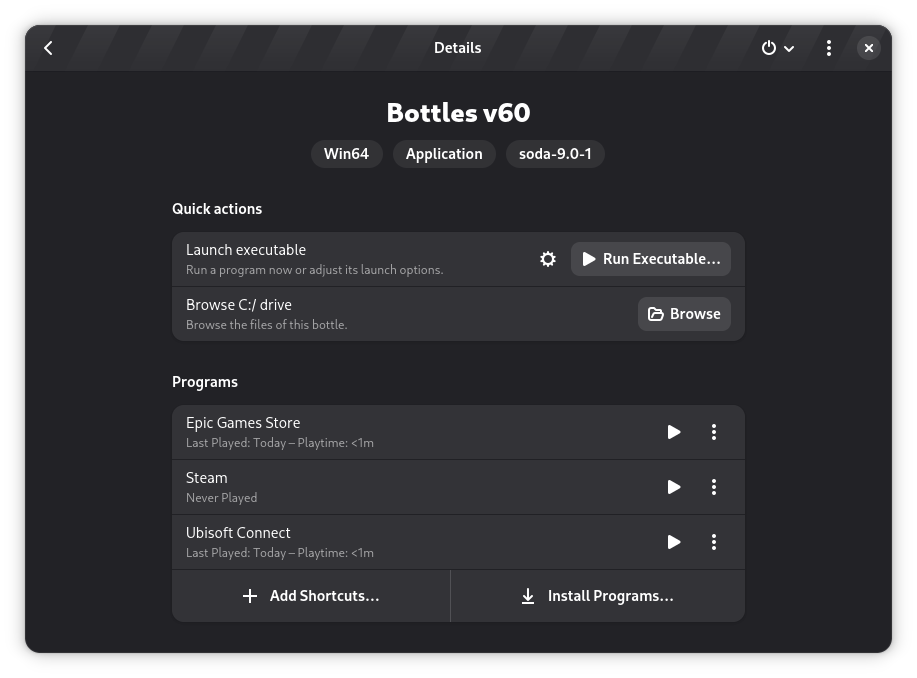Viewport: 917px width, 678px height.
Task: Open the power options dropdown
Action: (x=777, y=48)
